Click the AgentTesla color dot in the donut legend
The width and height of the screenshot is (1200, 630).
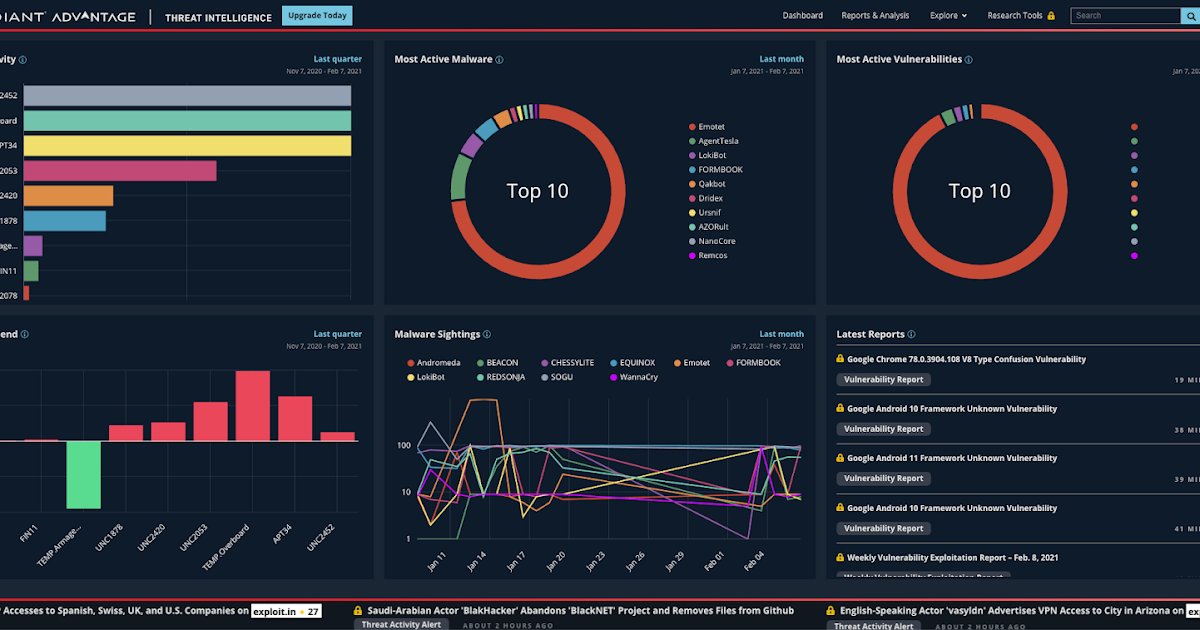[x=691, y=141]
